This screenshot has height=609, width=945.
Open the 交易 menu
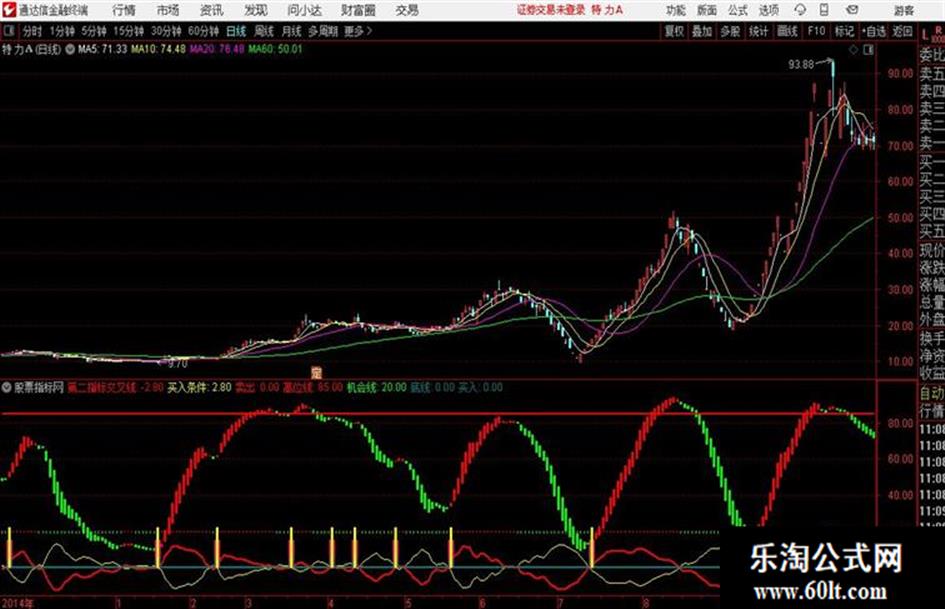click(407, 10)
